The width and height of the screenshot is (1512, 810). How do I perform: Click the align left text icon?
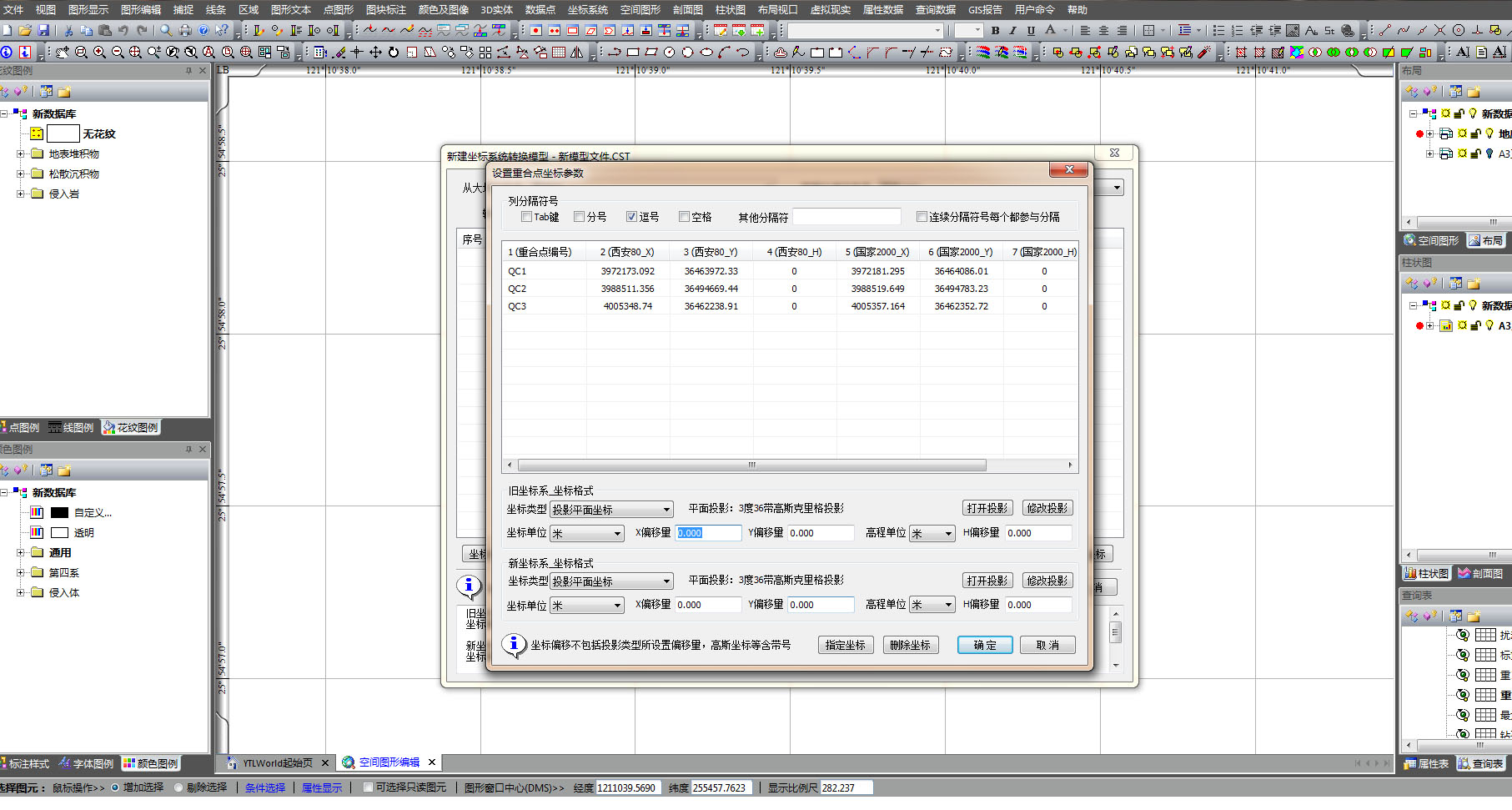point(1085,30)
